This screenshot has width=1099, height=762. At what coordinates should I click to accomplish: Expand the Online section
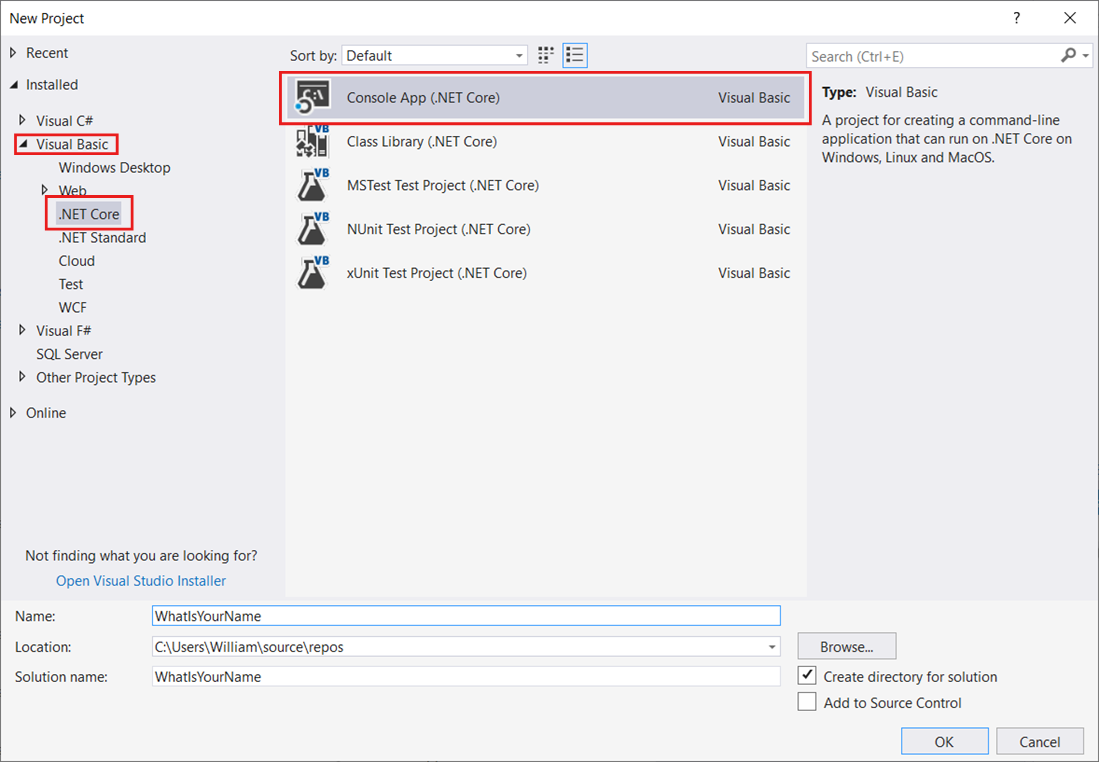13,412
